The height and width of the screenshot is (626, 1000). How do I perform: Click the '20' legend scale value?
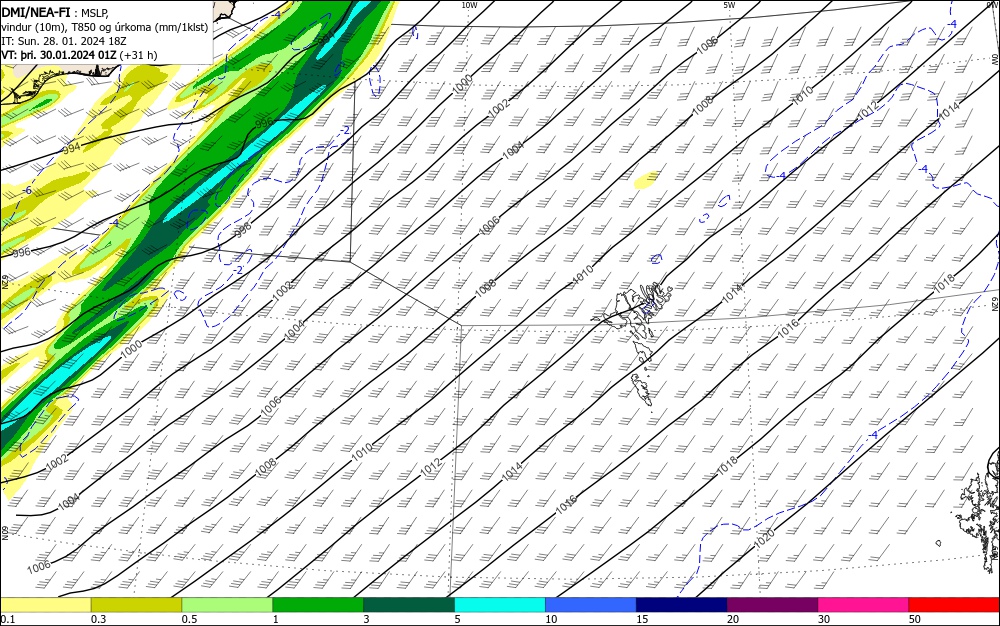tap(733, 619)
